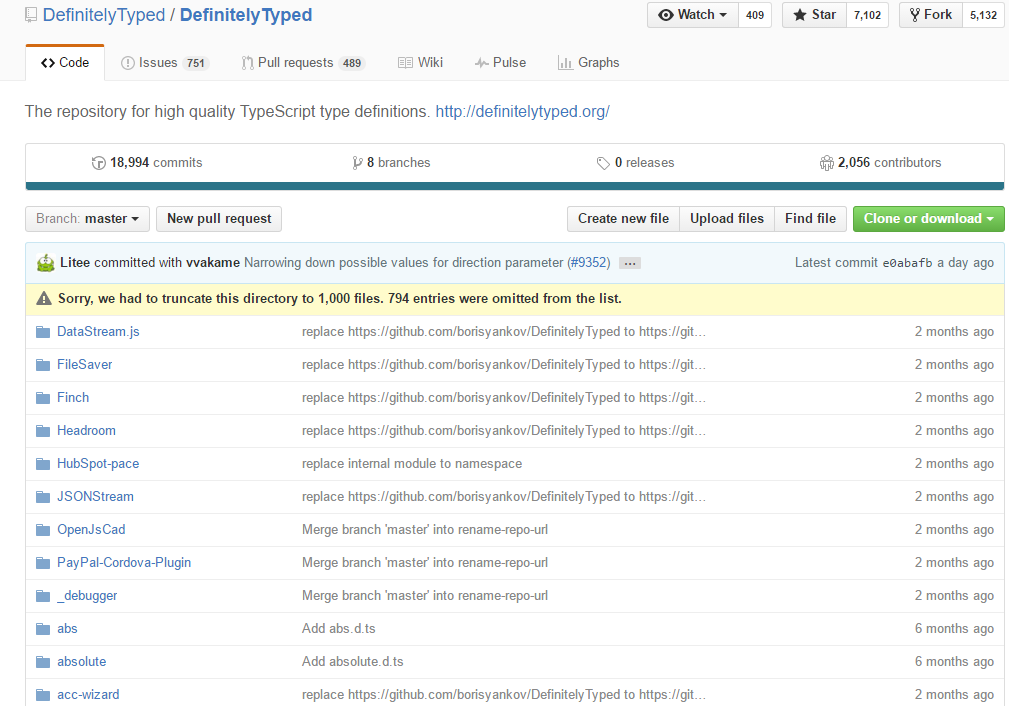Click the HubSpot-pace folder icon
The height and width of the screenshot is (706, 1009).
[43, 464]
